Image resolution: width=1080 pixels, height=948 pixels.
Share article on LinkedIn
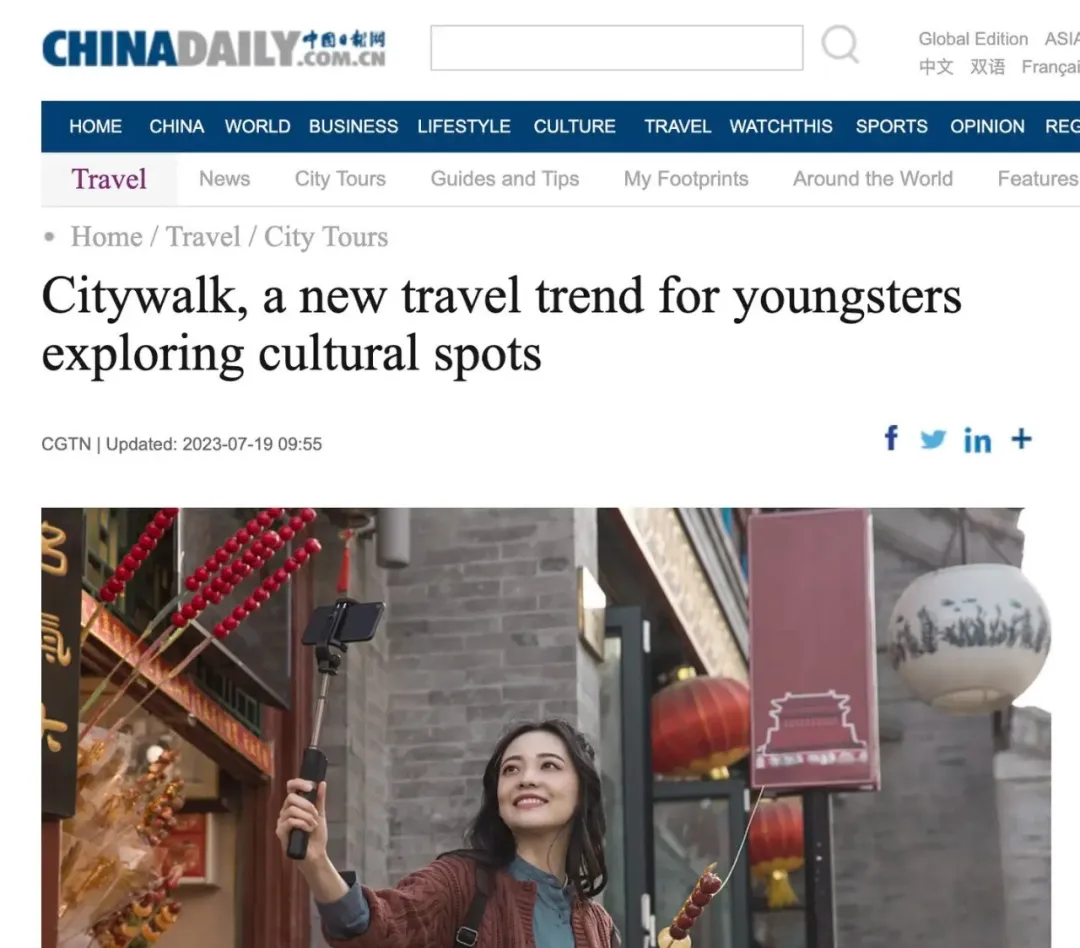(x=977, y=440)
